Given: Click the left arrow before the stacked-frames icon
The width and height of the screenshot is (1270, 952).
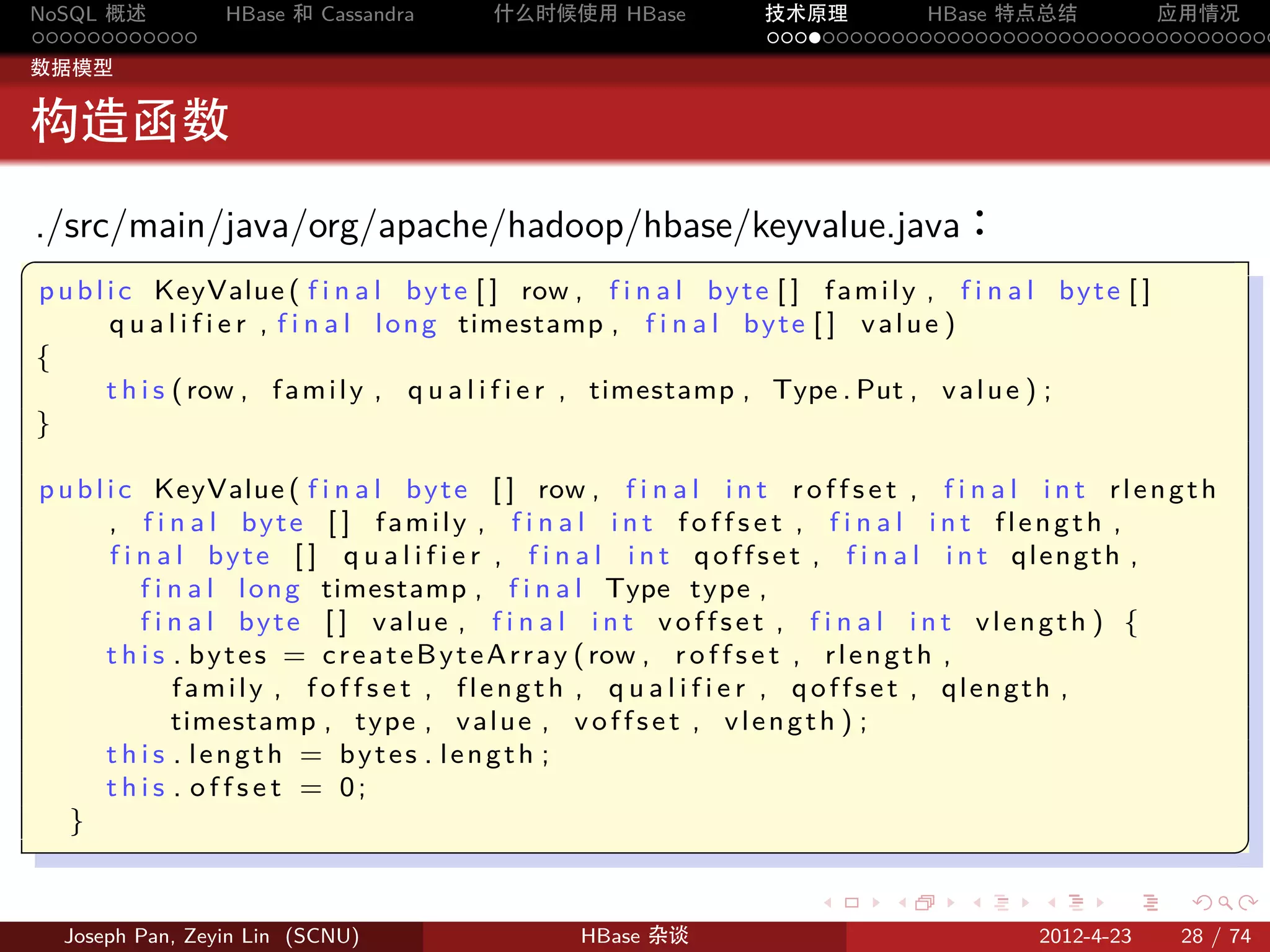Looking at the screenshot, I should pos(902,903).
